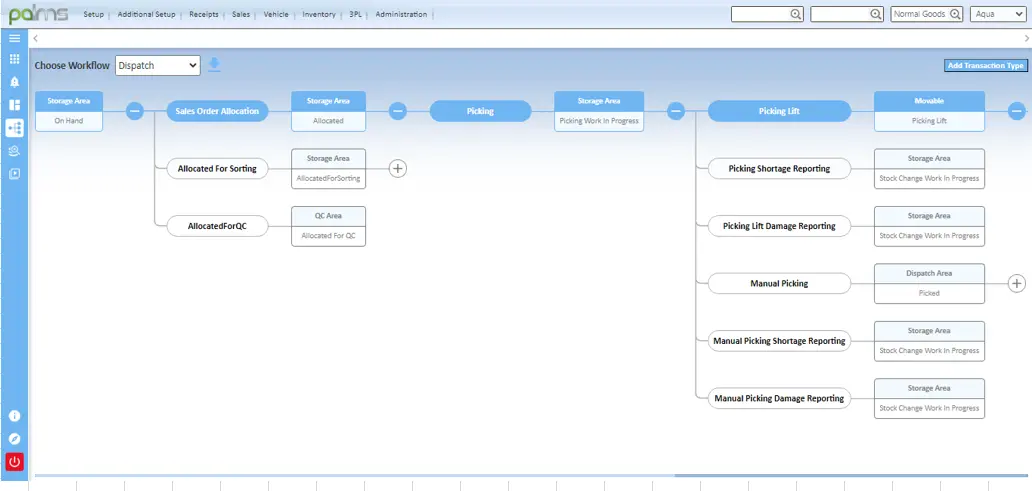Click the download icon beside workflow dropdown
The width and height of the screenshot is (1032, 491).
point(214,65)
